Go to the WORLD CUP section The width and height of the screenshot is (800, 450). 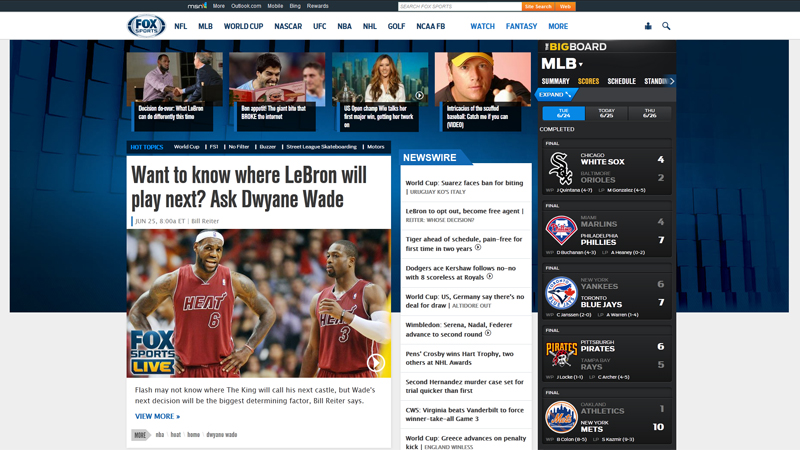click(243, 26)
